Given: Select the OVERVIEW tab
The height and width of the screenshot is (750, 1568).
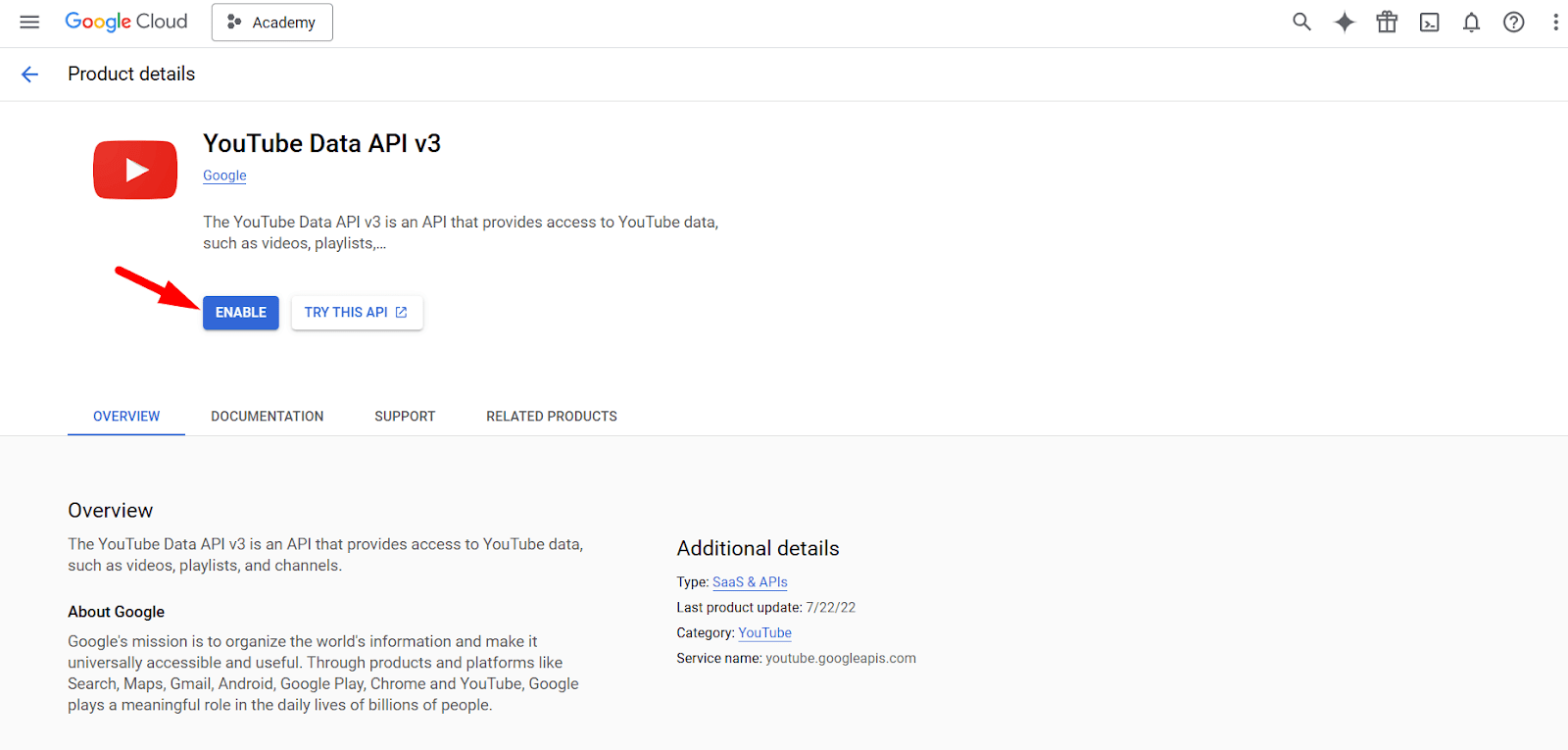Looking at the screenshot, I should [126, 417].
